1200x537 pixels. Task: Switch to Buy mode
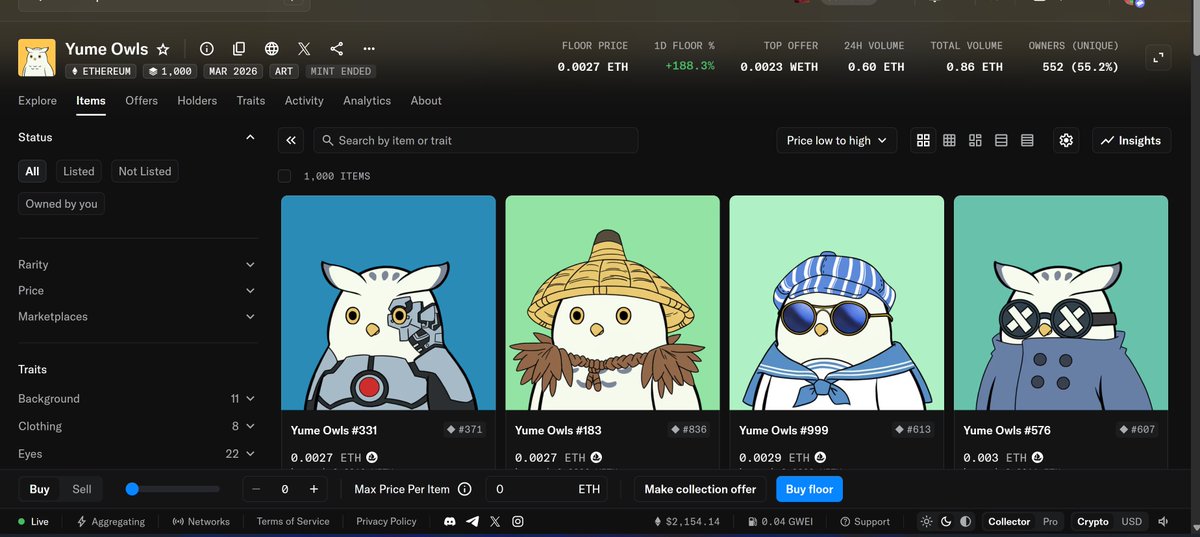39,489
